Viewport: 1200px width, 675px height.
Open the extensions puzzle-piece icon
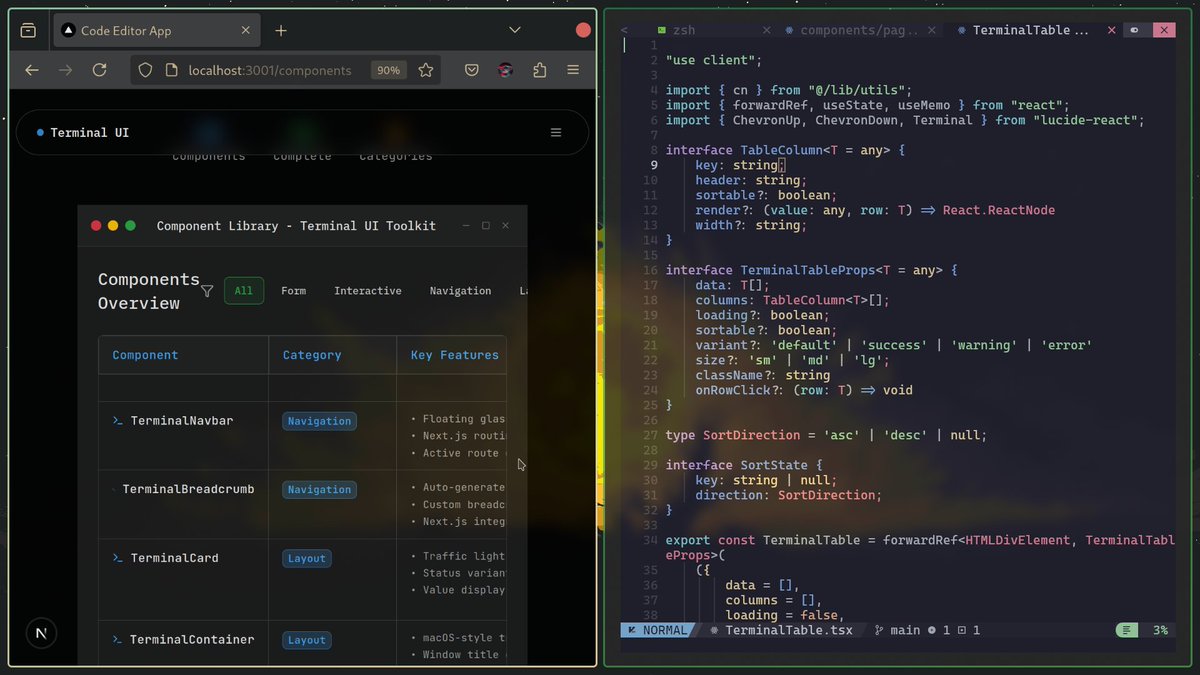540,70
